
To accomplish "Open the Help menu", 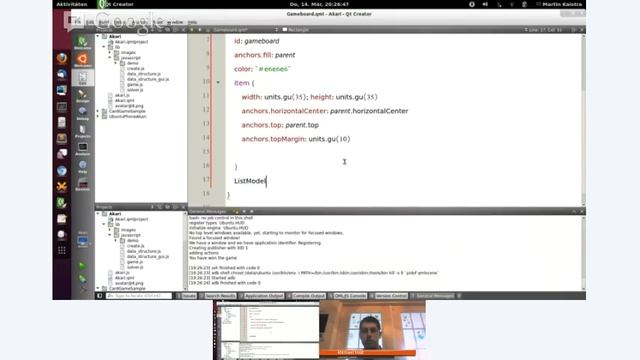I will point(192,22).
